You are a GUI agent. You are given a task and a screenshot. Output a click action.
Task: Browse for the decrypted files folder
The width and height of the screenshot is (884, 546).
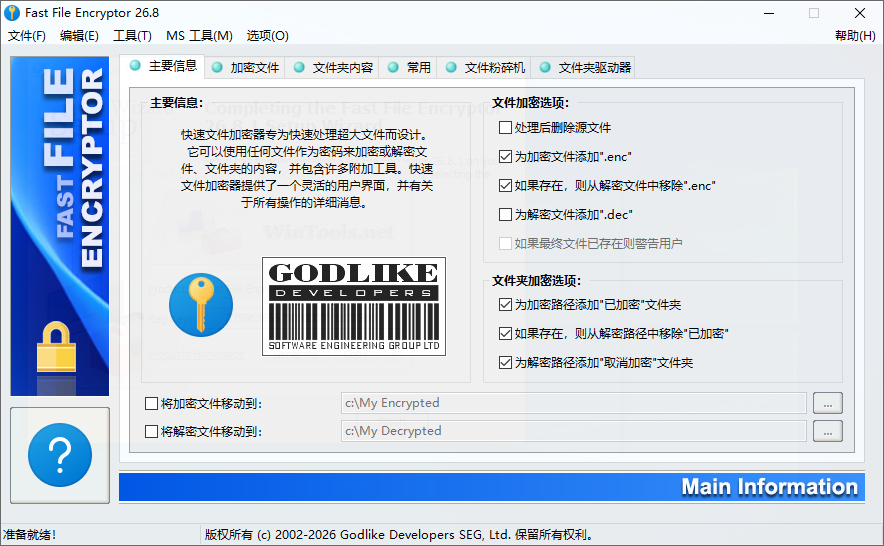[x=828, y=431]
